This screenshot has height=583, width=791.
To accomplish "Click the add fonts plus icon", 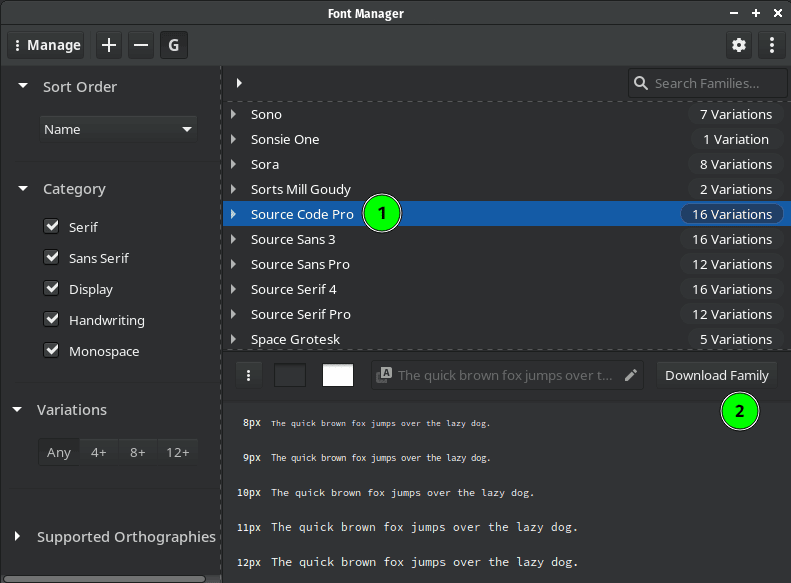I will click(x=109, y=45).
